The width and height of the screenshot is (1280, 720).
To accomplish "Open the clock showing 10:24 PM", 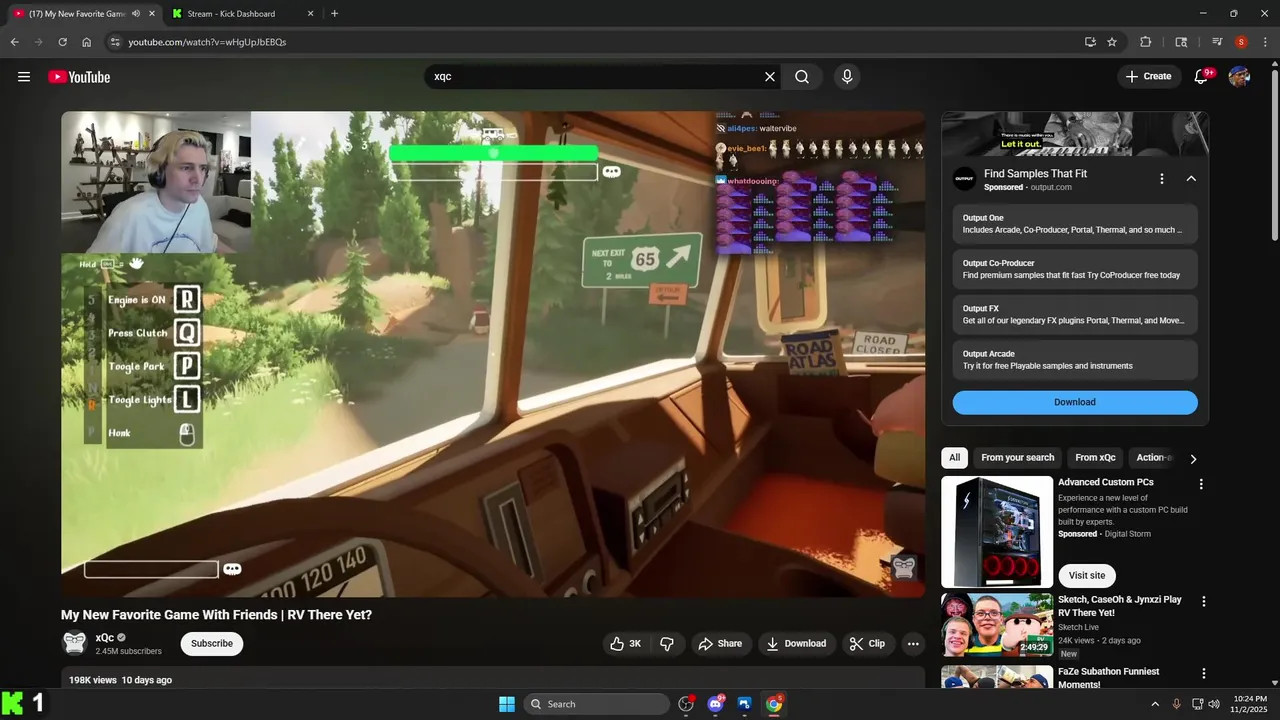I will point(1250,704).
